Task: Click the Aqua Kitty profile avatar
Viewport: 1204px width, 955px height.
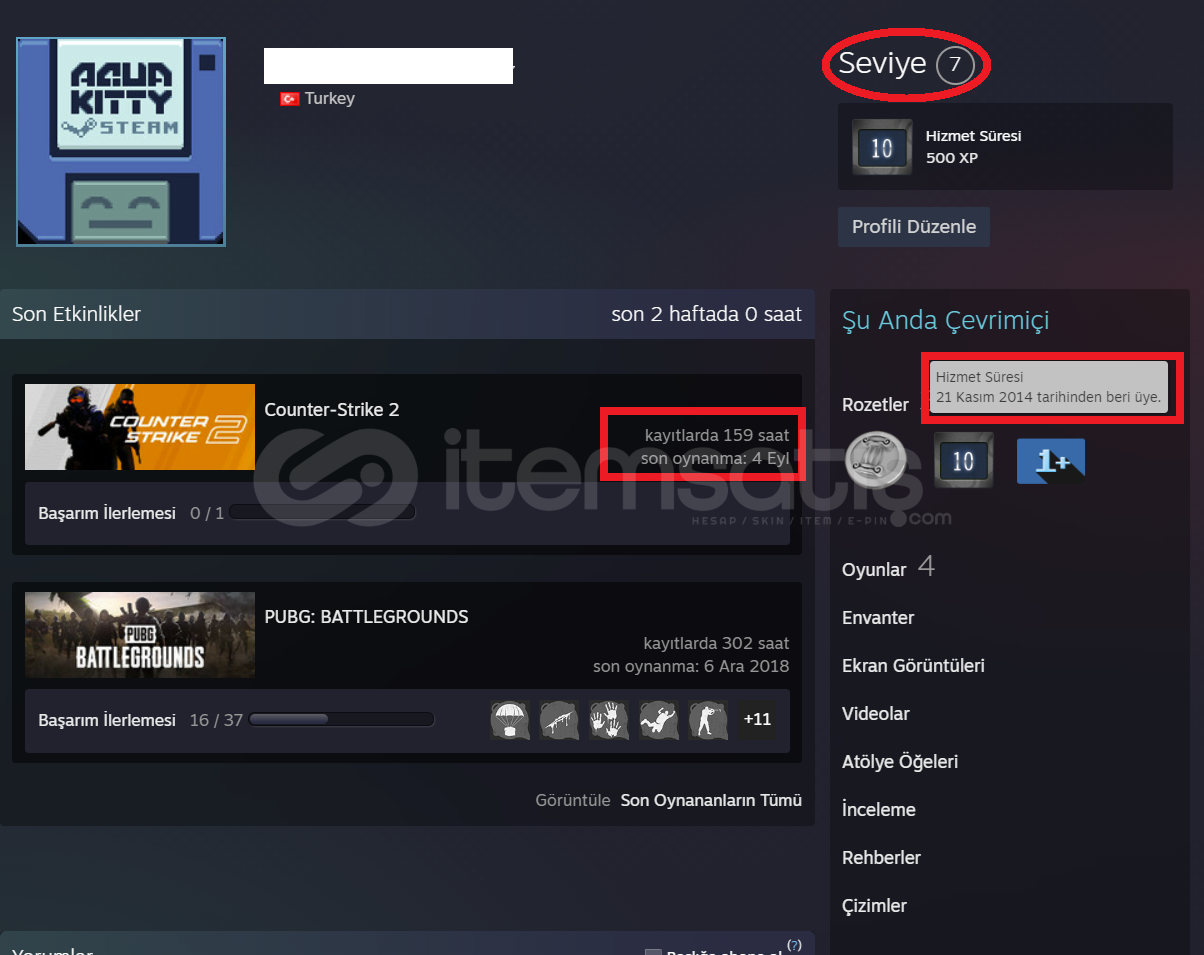Action: 121,142
